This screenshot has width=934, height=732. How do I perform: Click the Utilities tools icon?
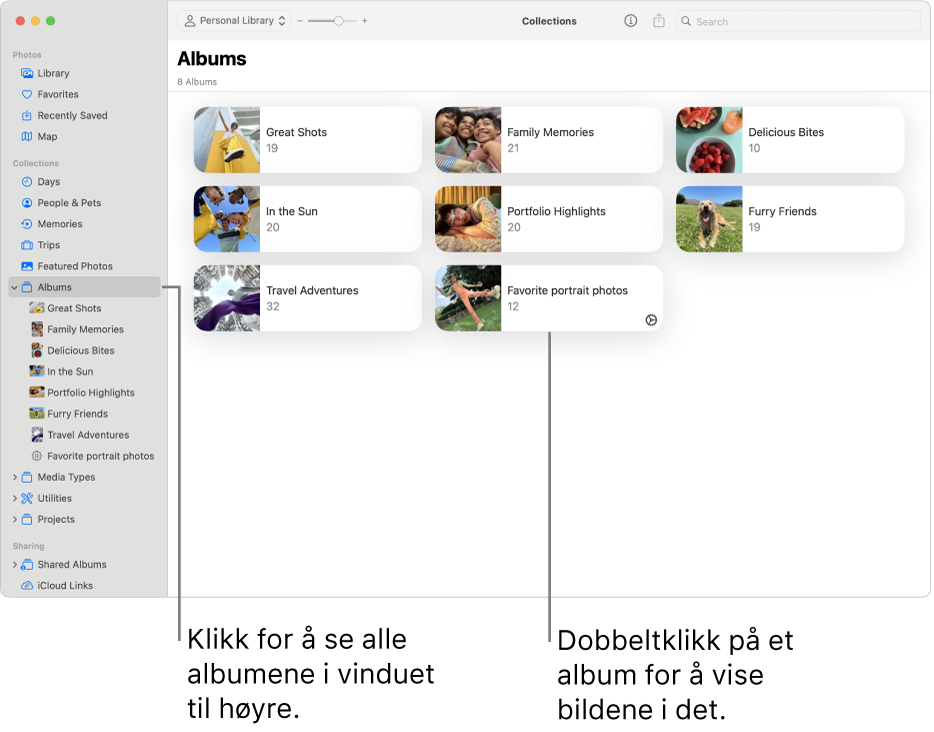(x=27, y=499)
